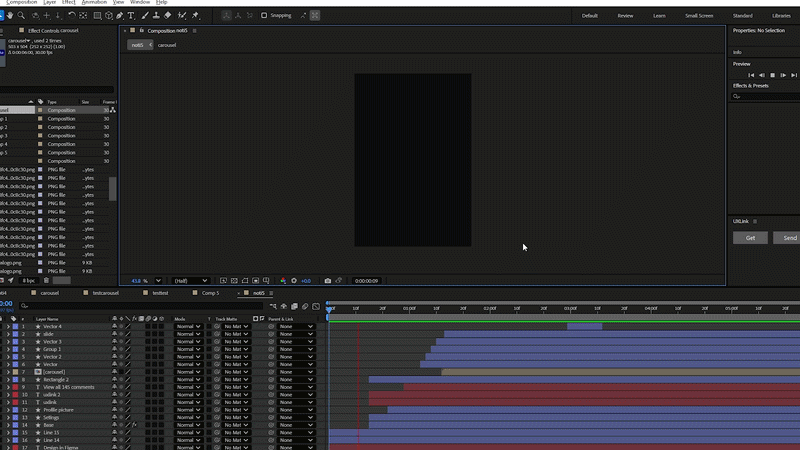
Task: Select the Hand tool
Action: point(10,16)
